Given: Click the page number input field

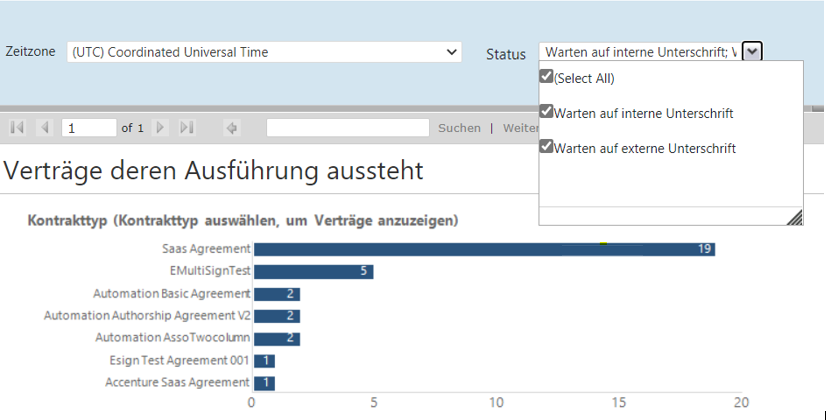Looking at the screenshot, I should [x=88, y=128].
